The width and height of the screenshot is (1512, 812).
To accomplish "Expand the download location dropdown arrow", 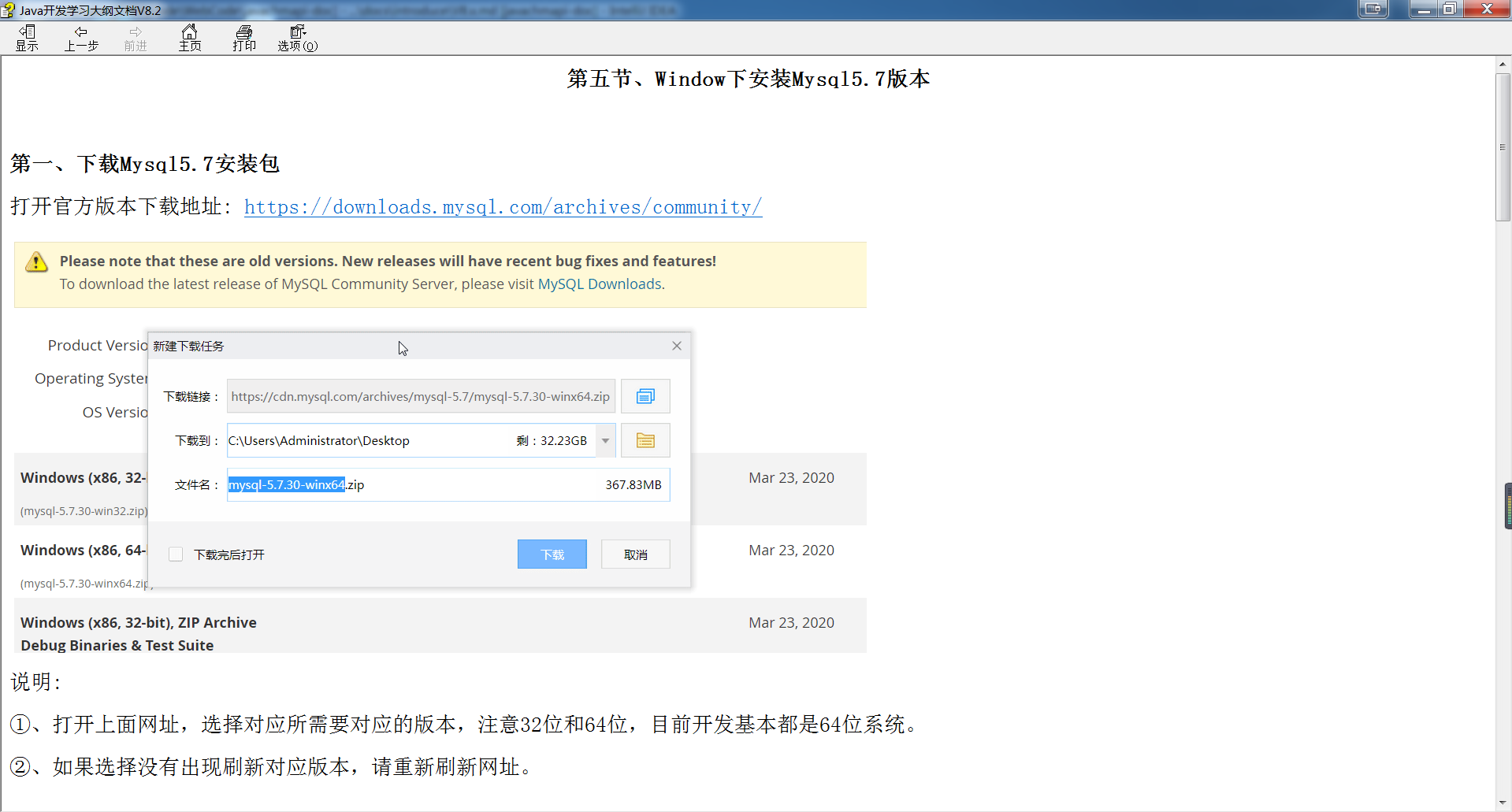I will point(605,440).
